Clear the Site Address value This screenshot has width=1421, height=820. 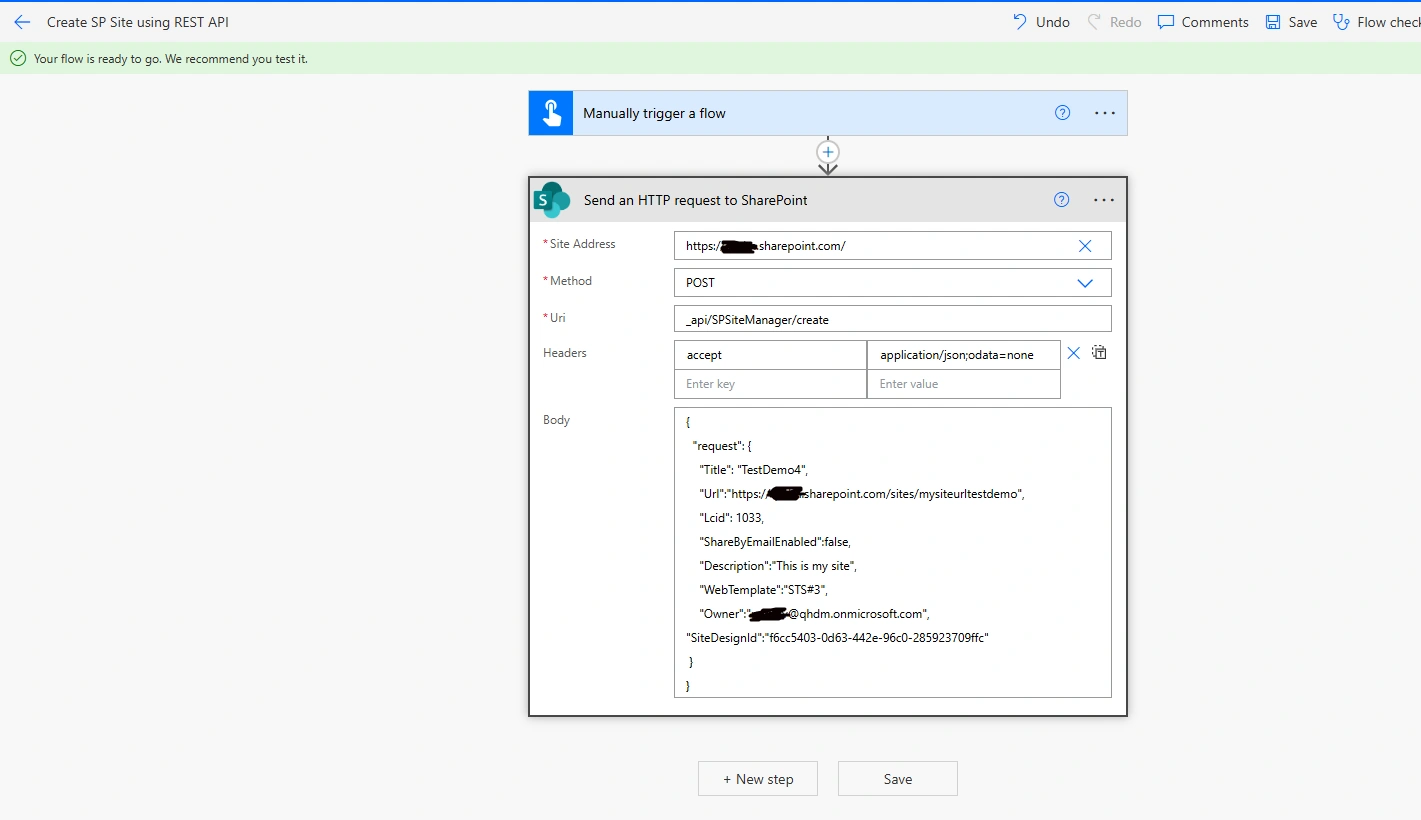[1085, 246]
